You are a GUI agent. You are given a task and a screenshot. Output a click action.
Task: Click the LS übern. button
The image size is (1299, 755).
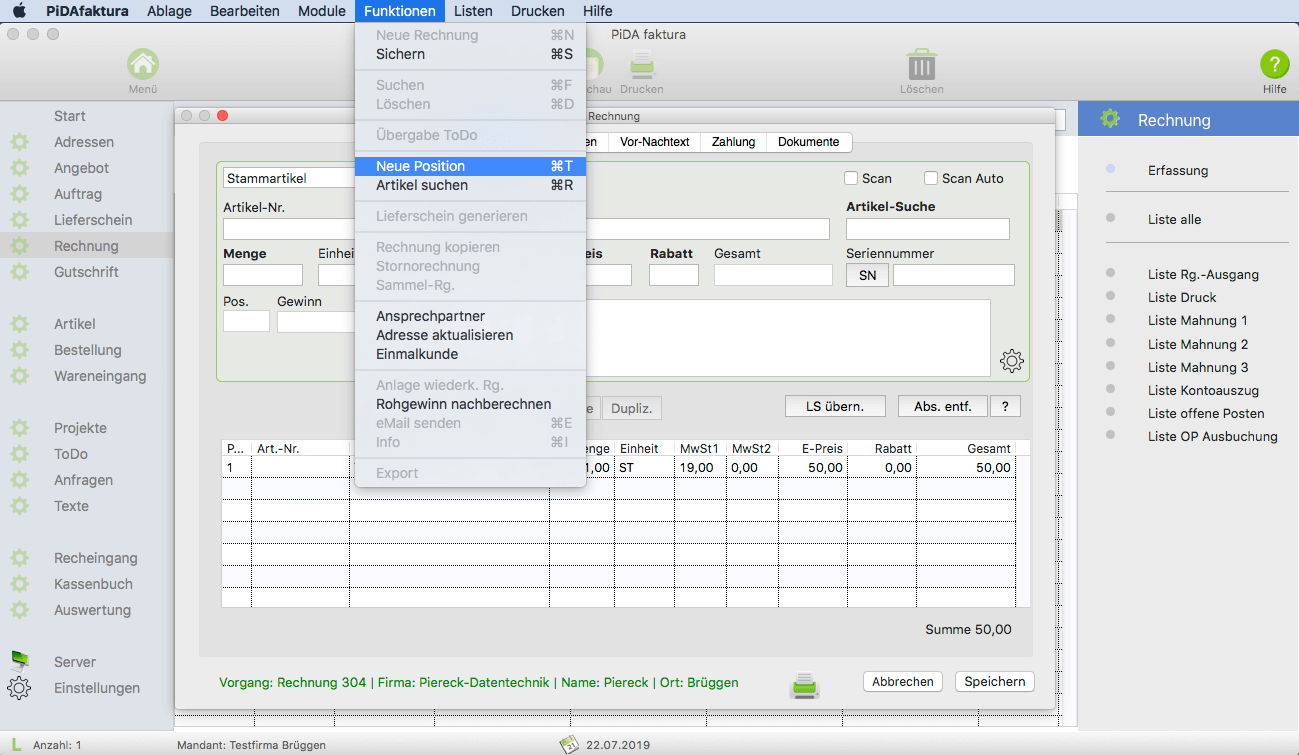point(837,406)
